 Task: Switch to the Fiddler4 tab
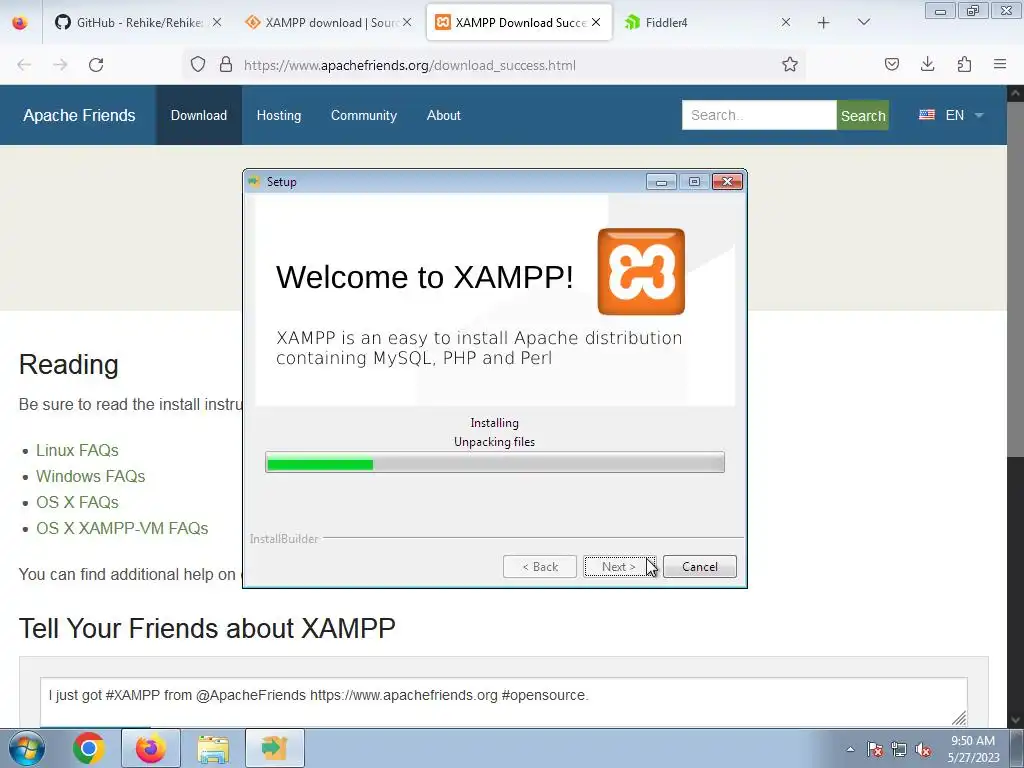pyautogui.click(x=707, y=22)
